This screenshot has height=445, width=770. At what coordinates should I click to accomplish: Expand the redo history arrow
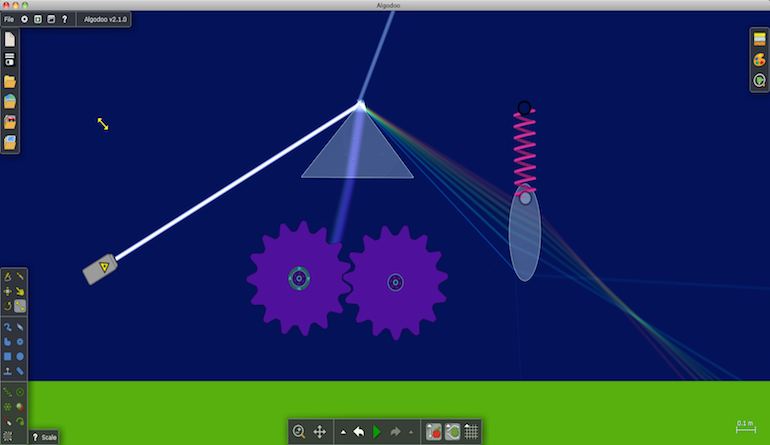[x=411, y=432]
